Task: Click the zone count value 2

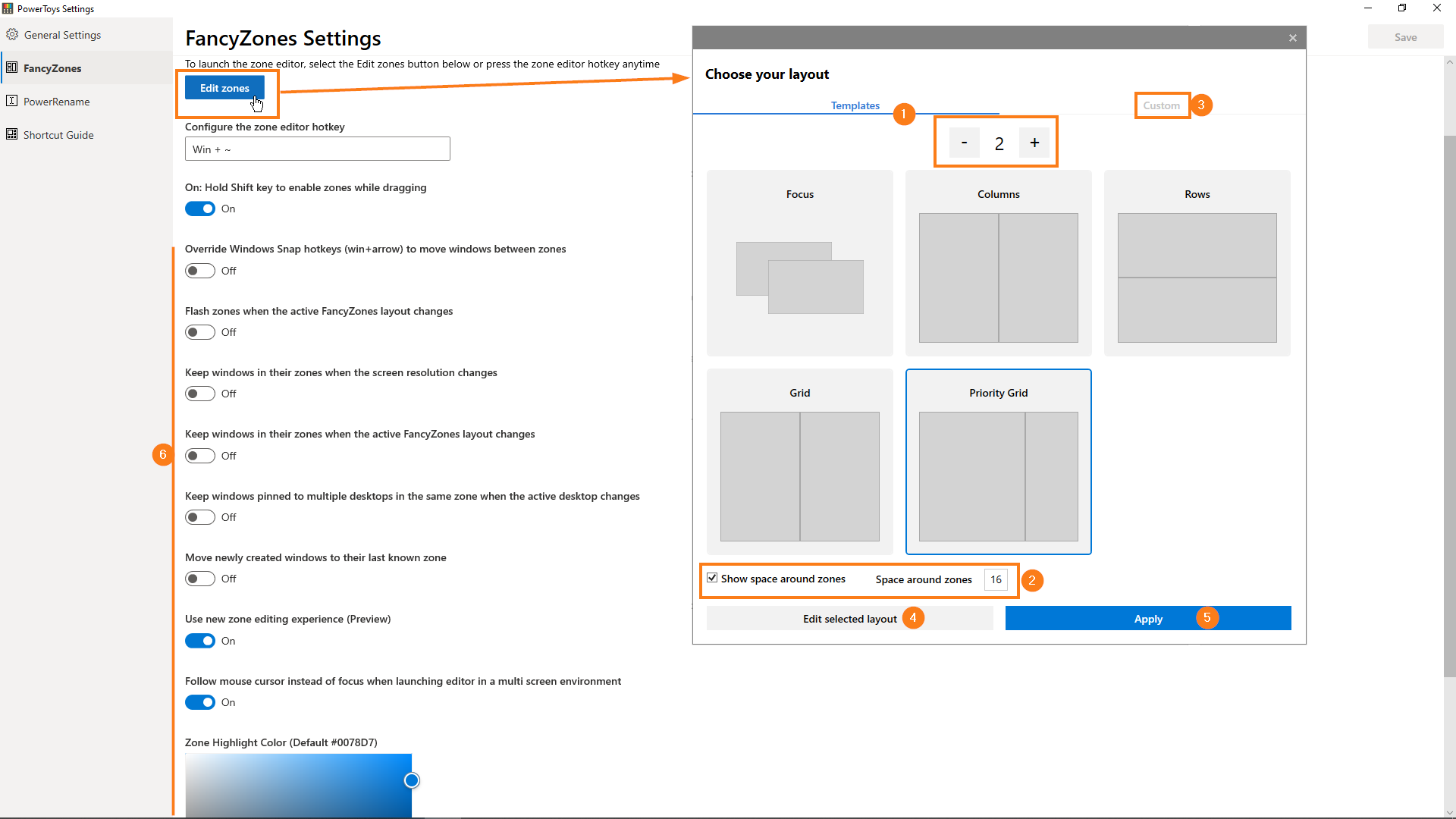Action: coord(999,143)
